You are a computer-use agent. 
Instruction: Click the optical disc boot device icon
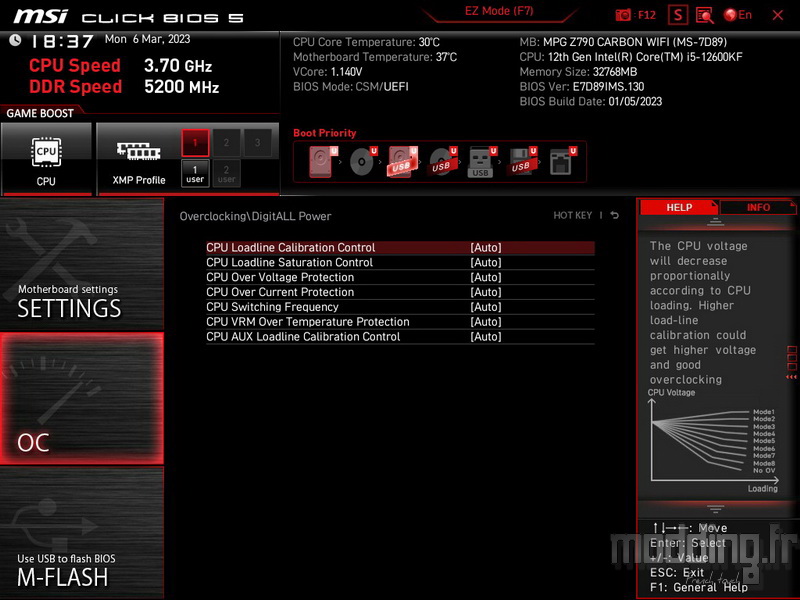click(x=363, y=161)
